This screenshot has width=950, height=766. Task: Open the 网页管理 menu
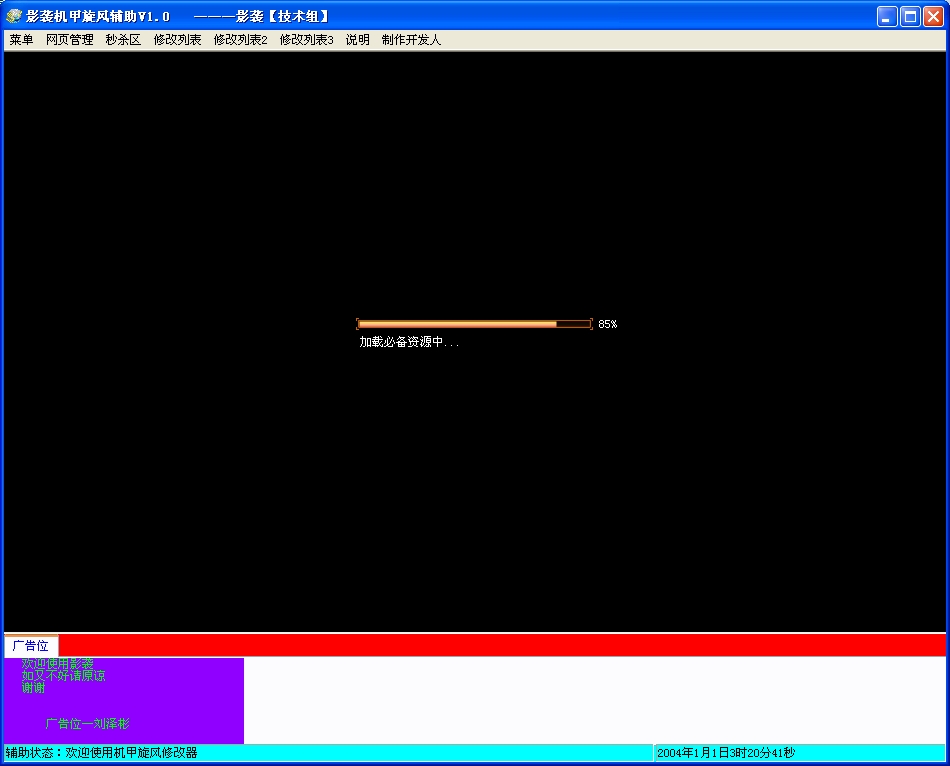tap(69, 40)
